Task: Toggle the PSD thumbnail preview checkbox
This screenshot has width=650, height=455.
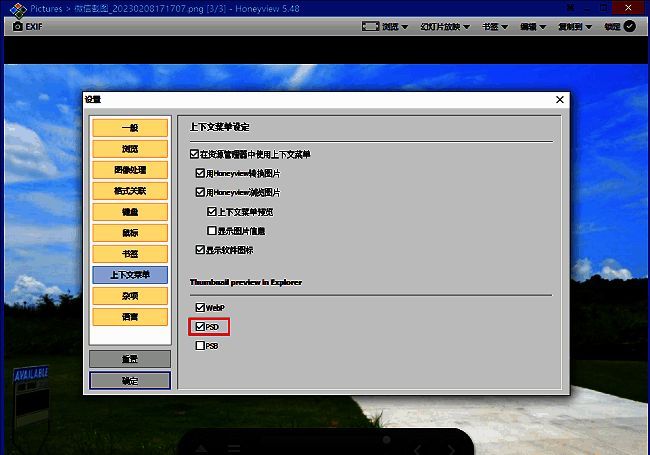Action: tap(200, 327)
